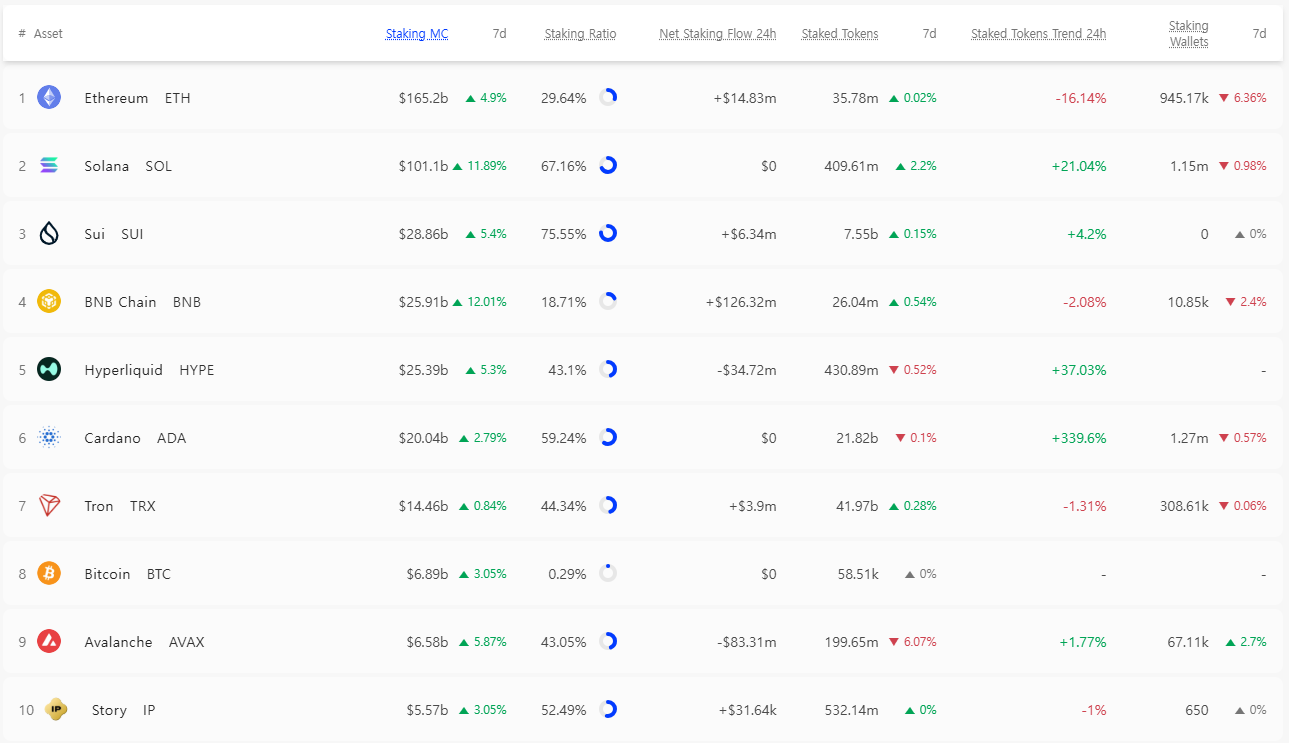Sort table by Staking MC column
The width and height of the screenshot is (1289, 743).
point(417,33)
